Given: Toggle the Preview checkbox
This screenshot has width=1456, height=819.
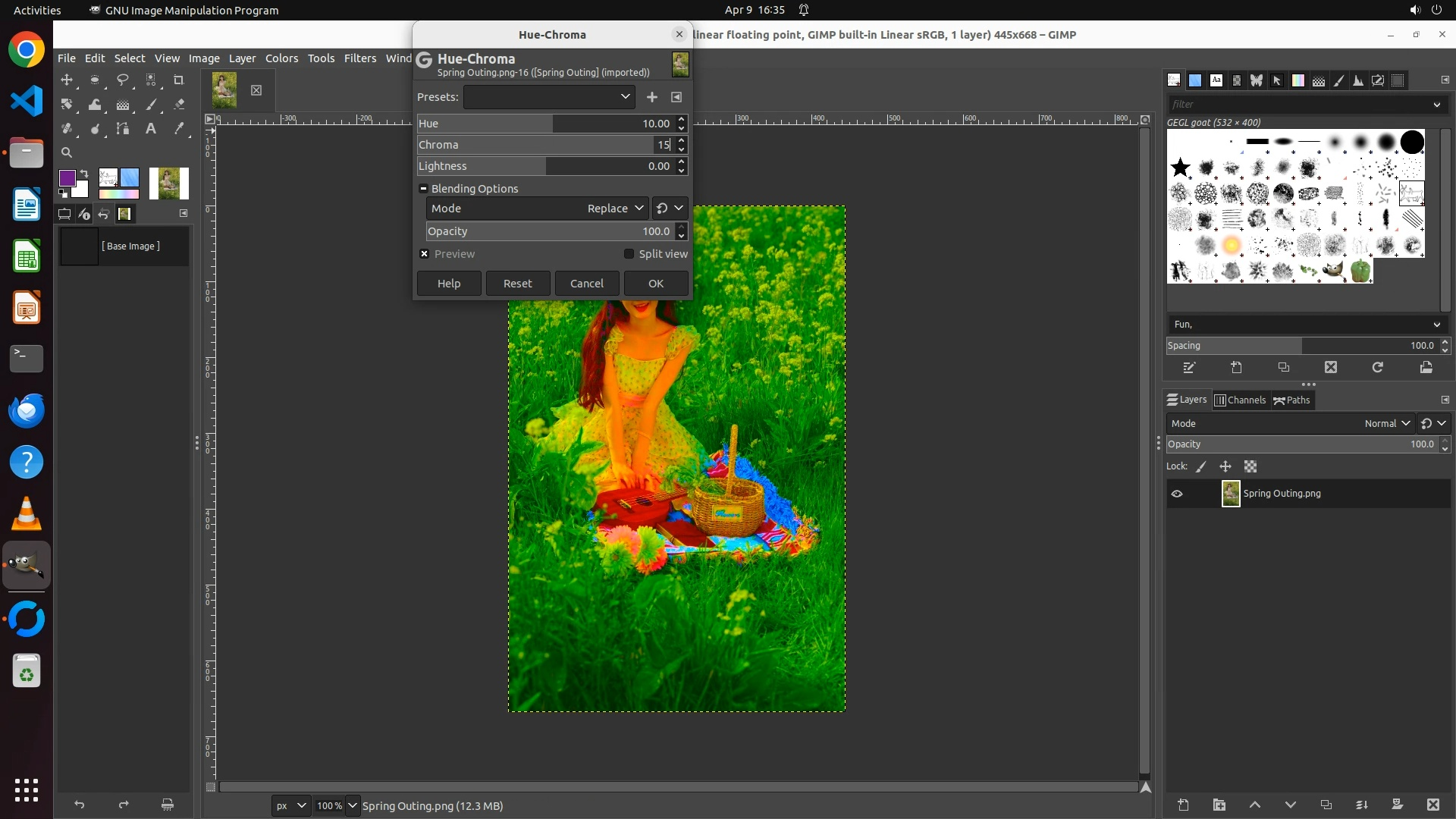Looking at the screenshot, I should pos(425,254).
